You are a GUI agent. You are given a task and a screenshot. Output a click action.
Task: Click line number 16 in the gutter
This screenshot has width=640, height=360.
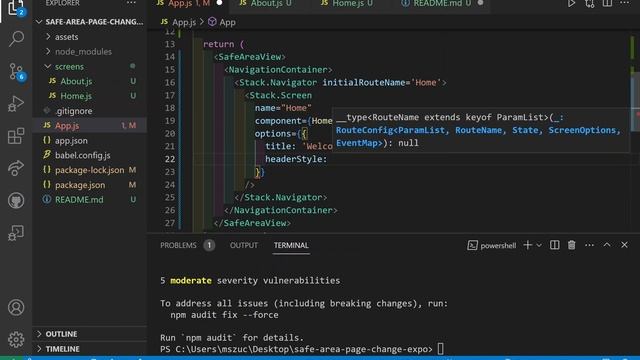click(170, 82)
